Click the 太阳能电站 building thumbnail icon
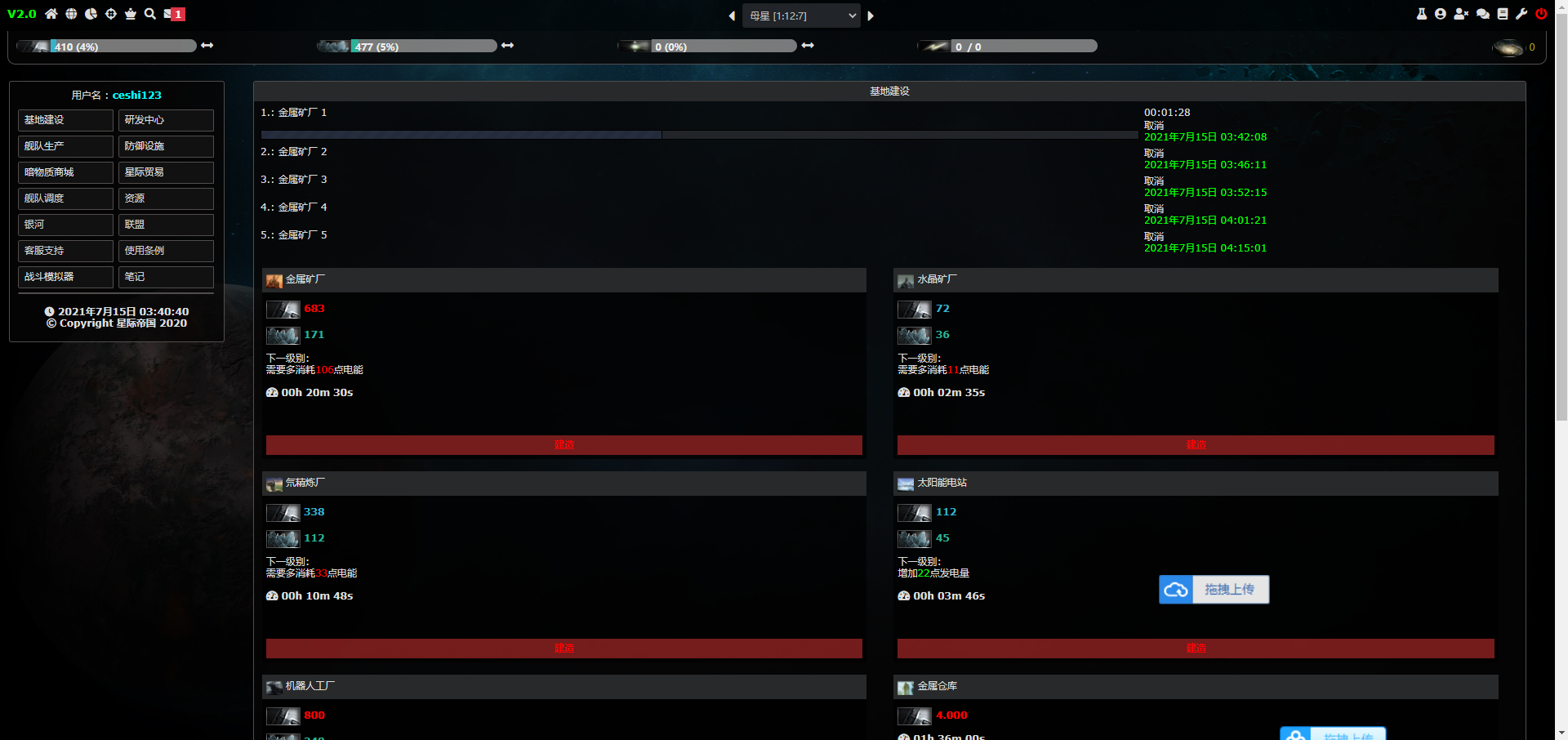This screenshot has width=1568, height=740. point(906,484)
